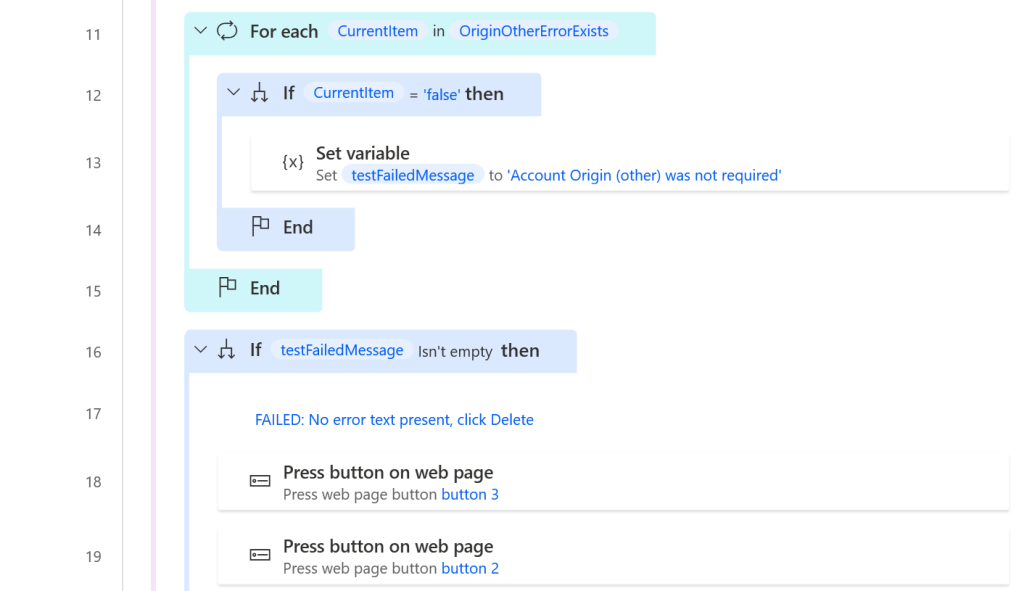Open the OriginOtherErrorExists variable

533,31
